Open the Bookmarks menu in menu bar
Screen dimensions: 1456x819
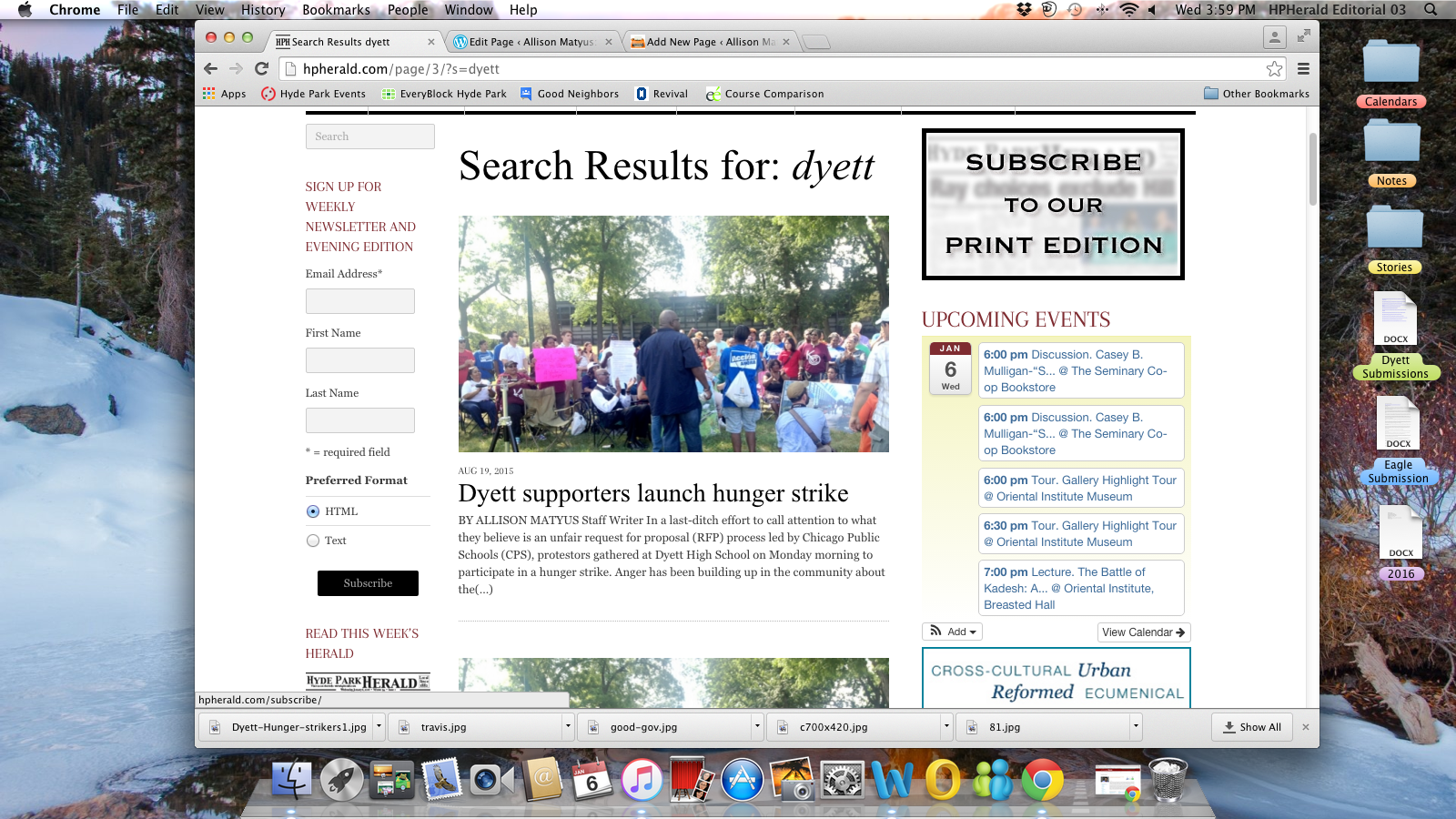[x=336, y=10]
